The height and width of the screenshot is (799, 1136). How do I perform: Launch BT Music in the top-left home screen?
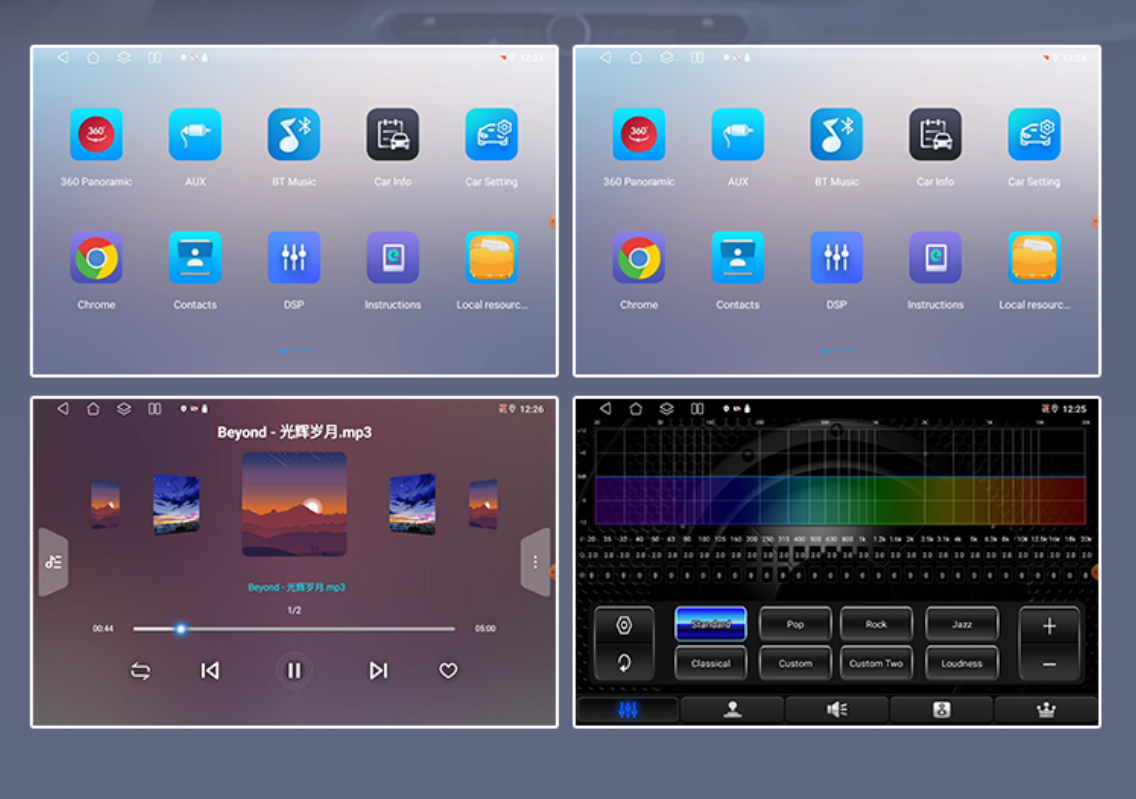point(294,135)
